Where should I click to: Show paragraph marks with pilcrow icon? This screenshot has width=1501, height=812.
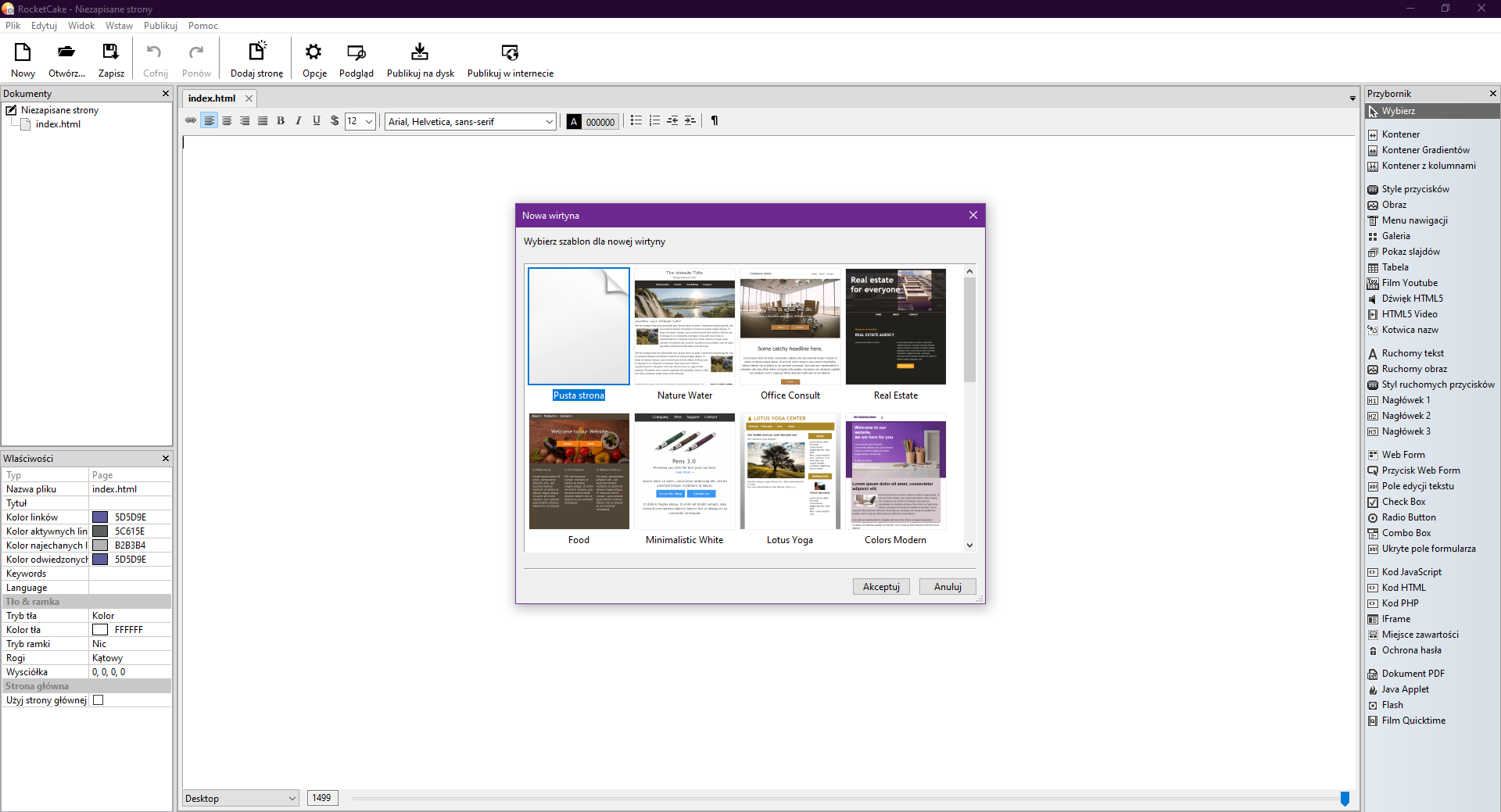coord(715,120)
